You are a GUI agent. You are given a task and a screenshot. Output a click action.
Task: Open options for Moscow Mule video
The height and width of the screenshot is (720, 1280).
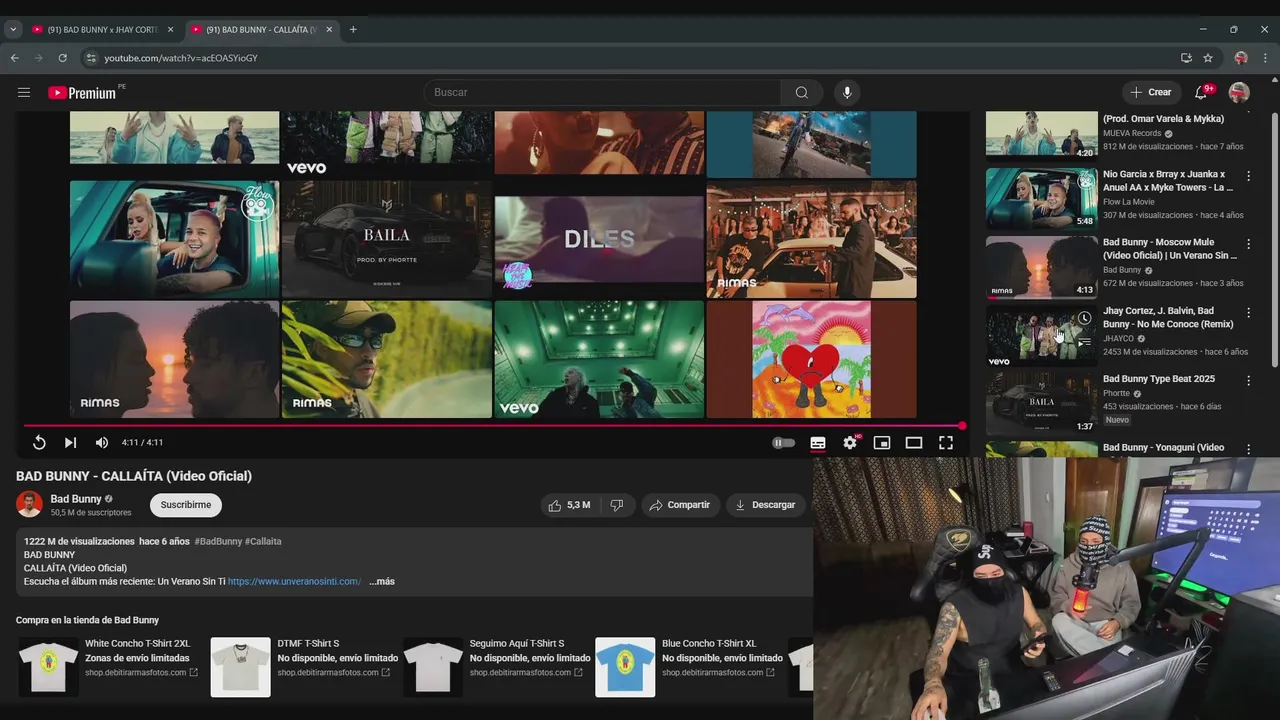(1248, 244)
